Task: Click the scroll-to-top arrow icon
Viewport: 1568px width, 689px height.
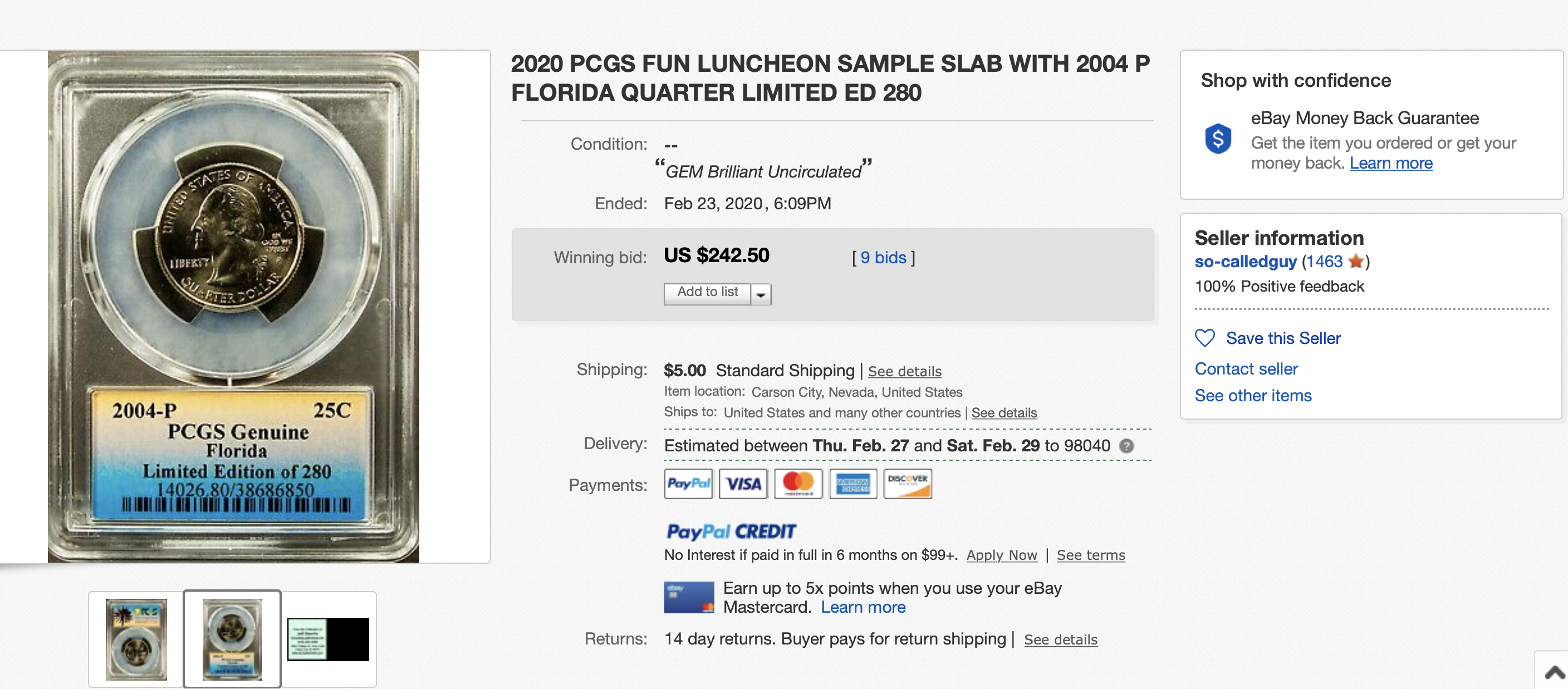Action: coord(1555,672)
